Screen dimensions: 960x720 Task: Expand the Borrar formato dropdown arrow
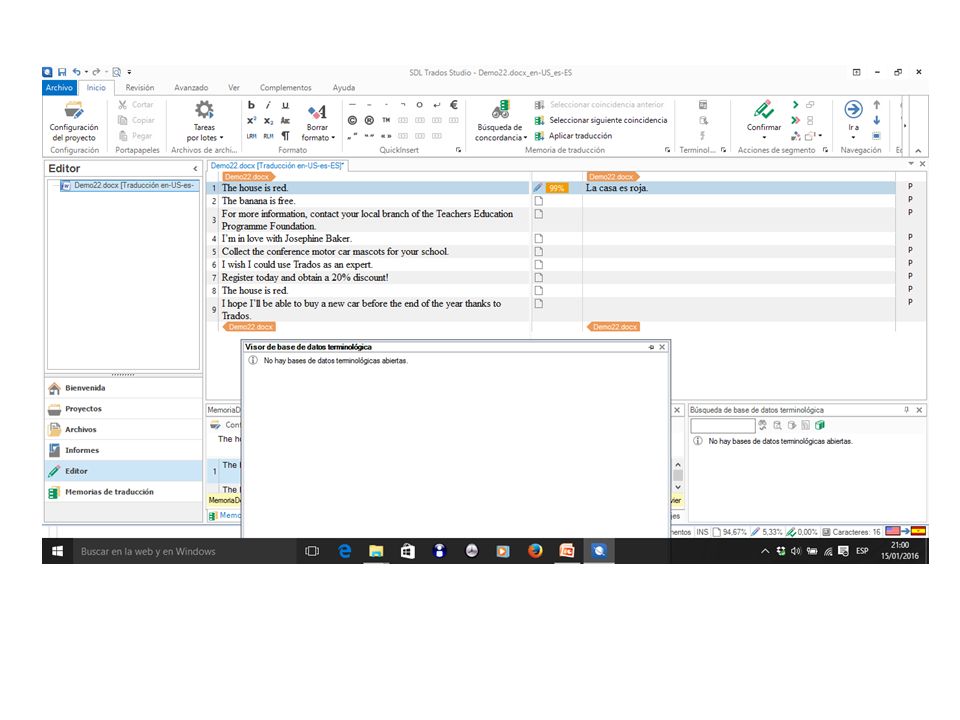pos(333,138)
